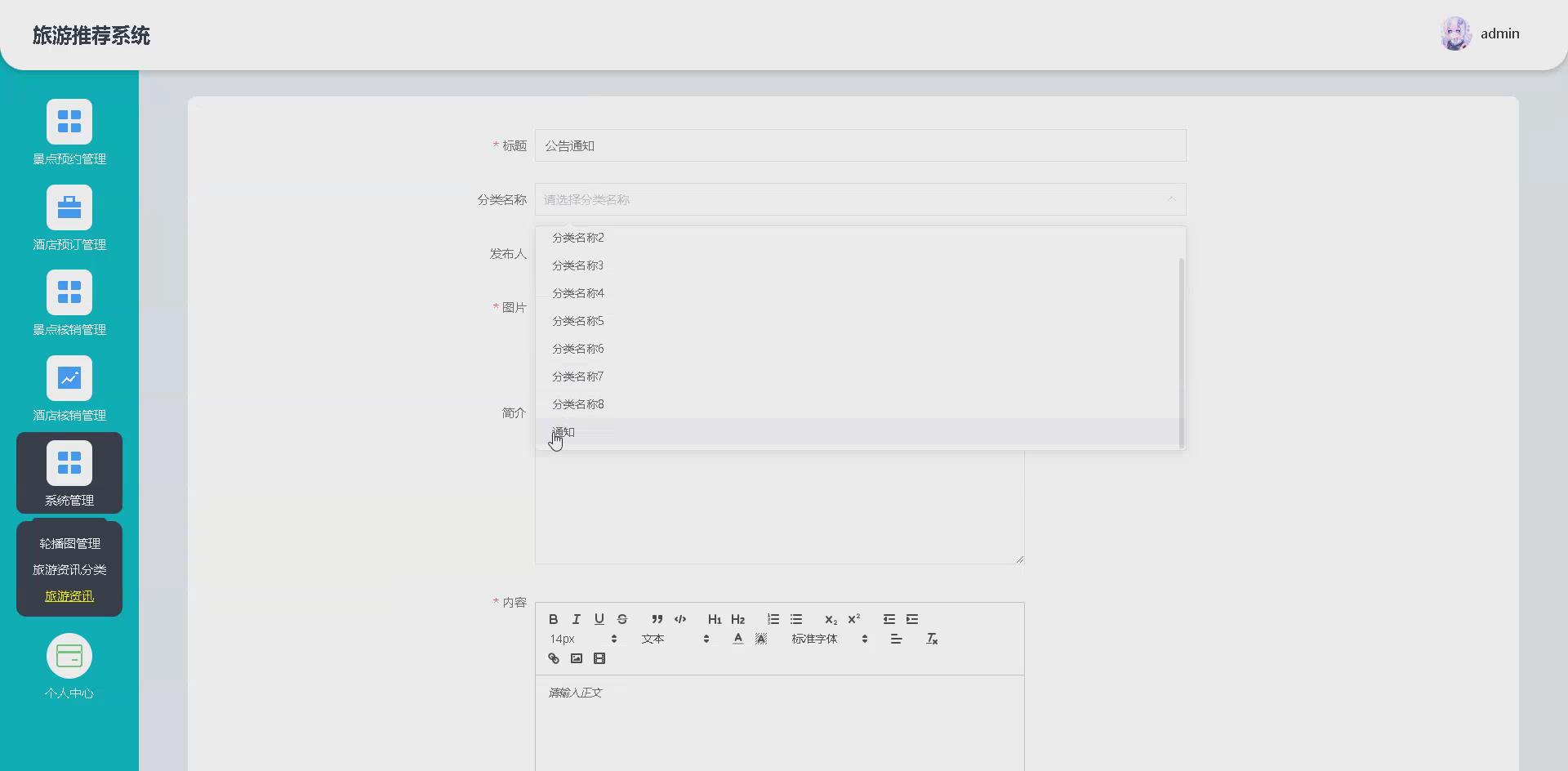Toggle underline formatting in the editor

point(599,619)
